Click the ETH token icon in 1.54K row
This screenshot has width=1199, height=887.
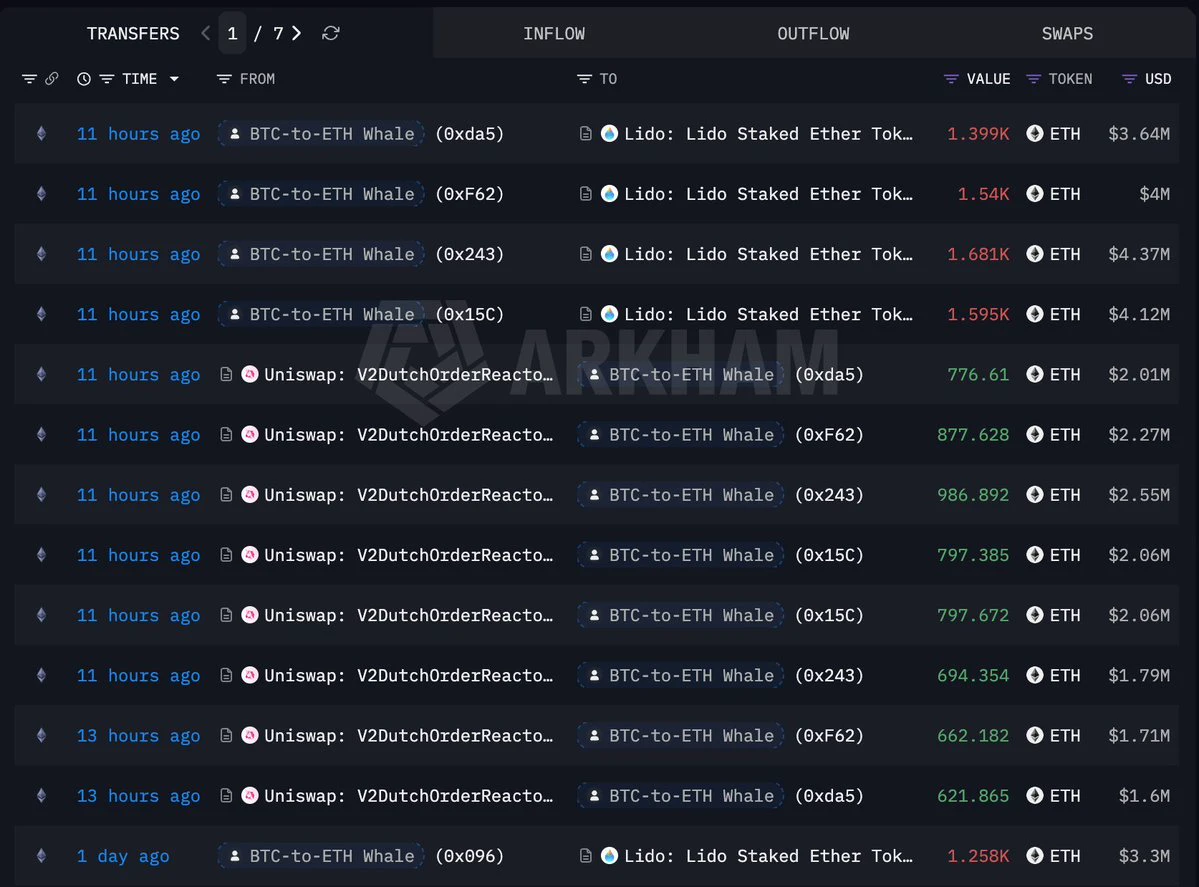coord(1035,194)
